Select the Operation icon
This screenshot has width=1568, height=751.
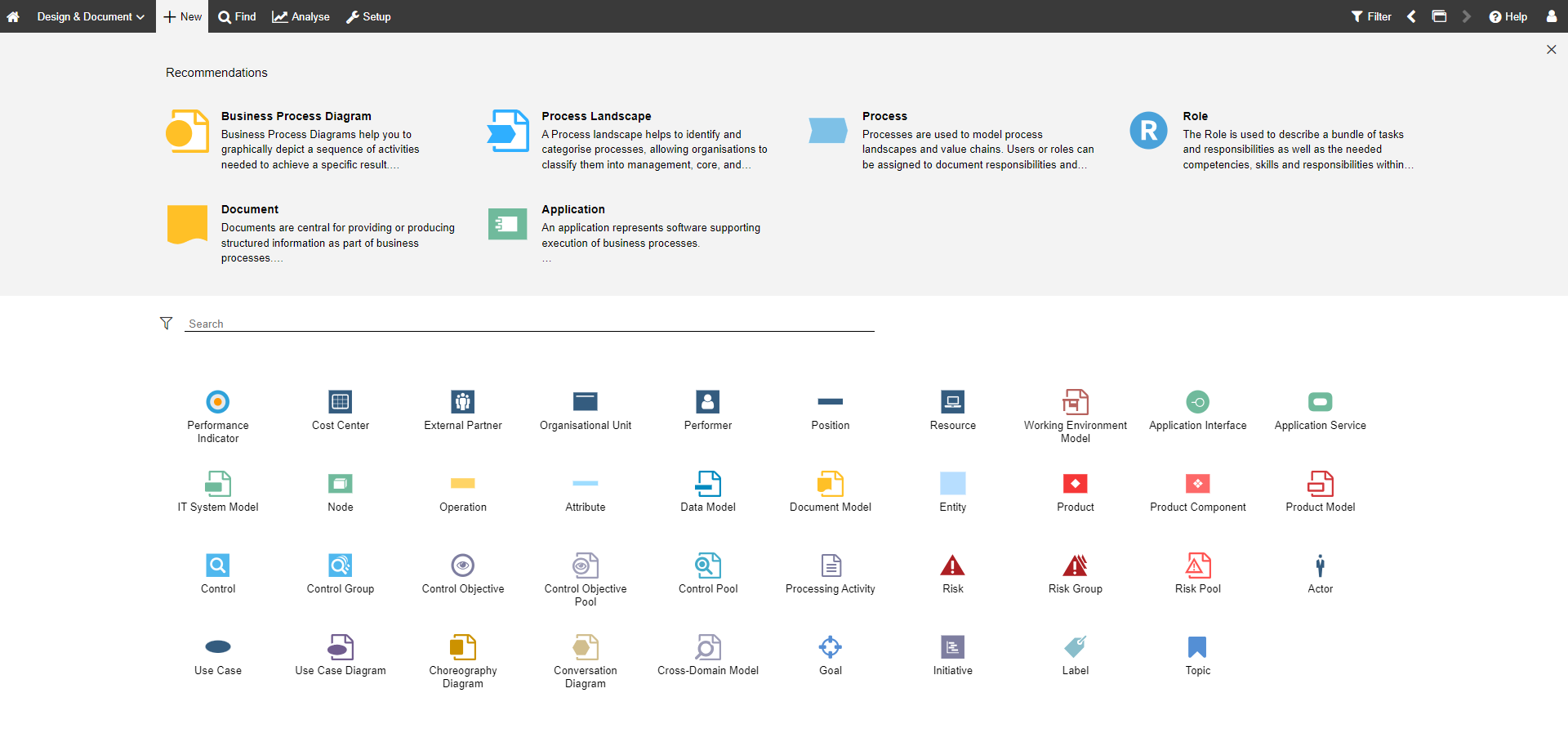coord(463,483)
